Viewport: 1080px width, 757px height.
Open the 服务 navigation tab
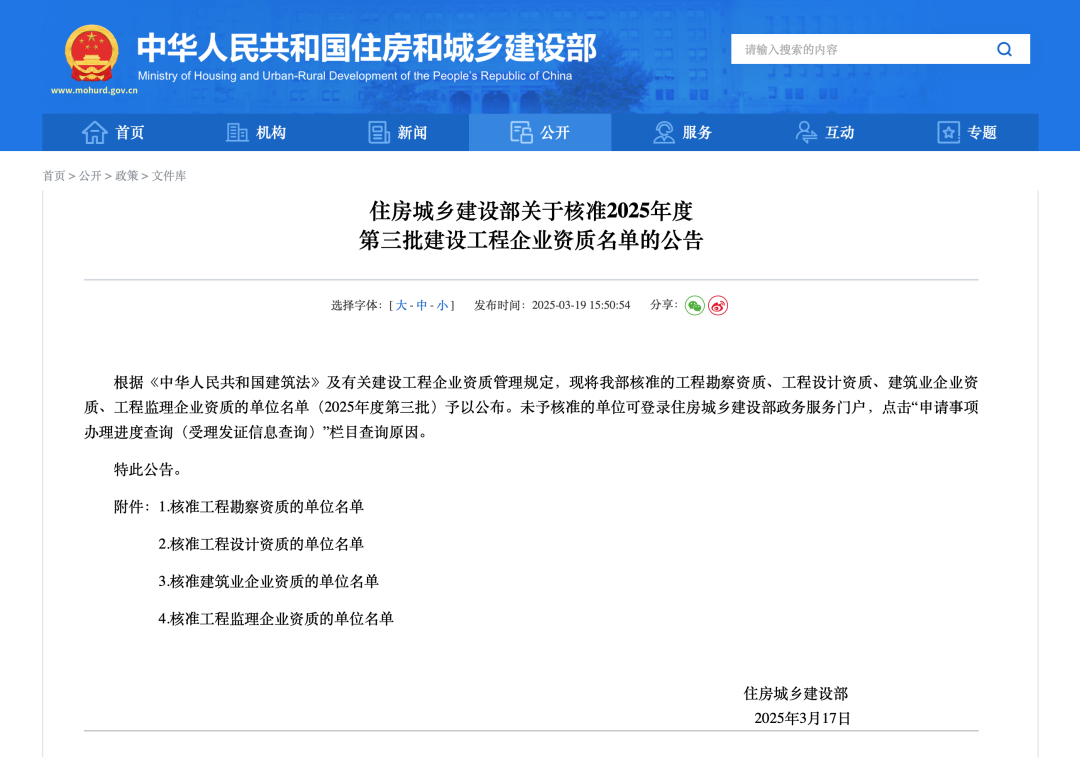click(683, 132)
